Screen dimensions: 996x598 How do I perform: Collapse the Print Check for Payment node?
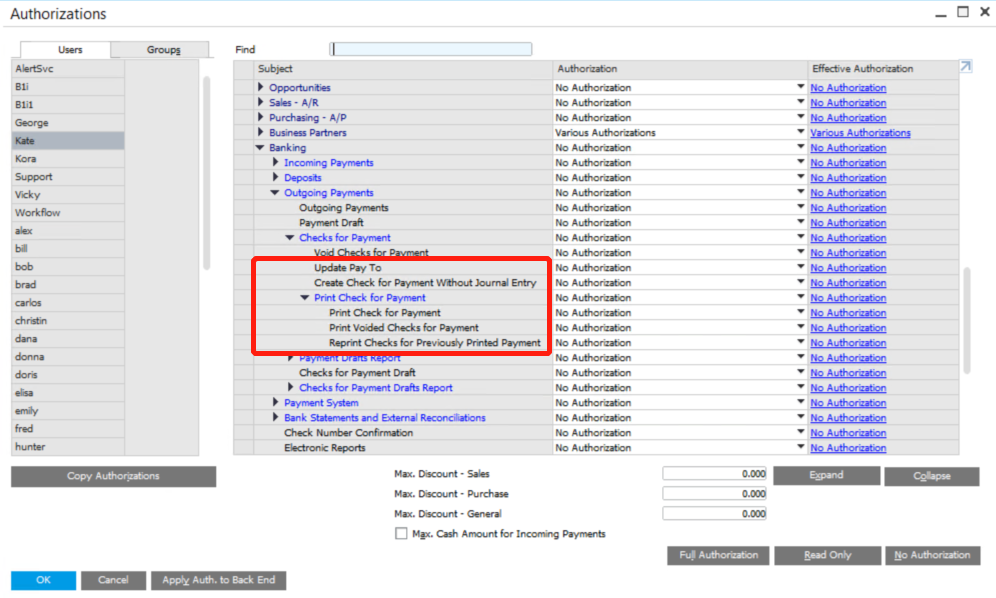click(x=306, y=298)
